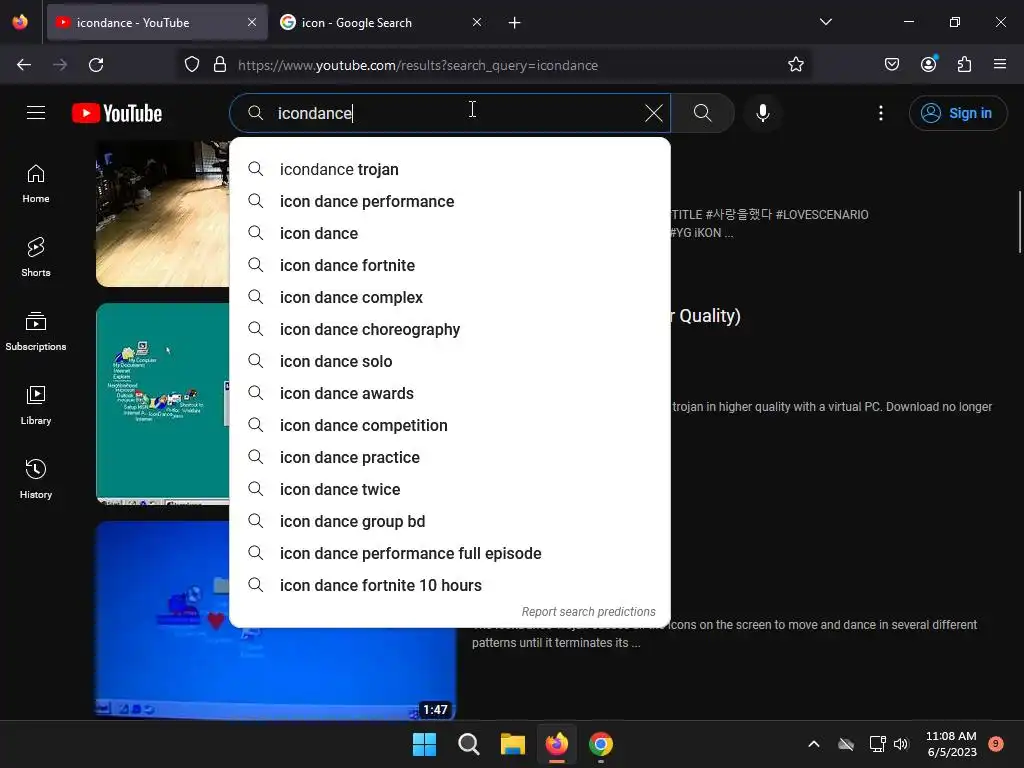Open a new tab
The image size is (1024, 768).
pos(515,23)
